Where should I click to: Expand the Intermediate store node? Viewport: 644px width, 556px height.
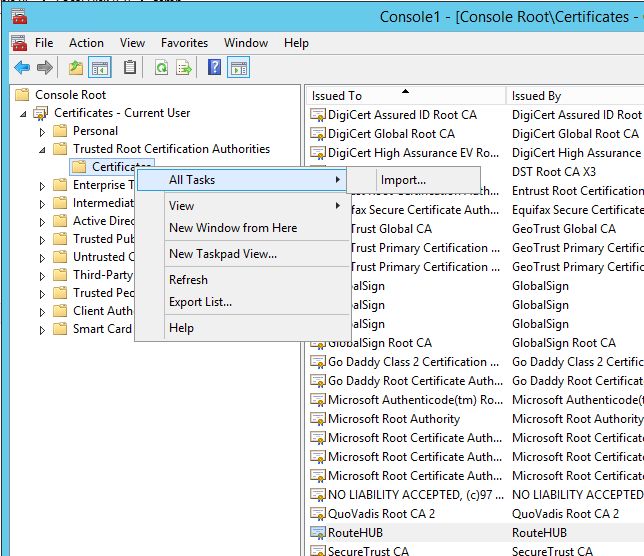[x=42, y=204]
